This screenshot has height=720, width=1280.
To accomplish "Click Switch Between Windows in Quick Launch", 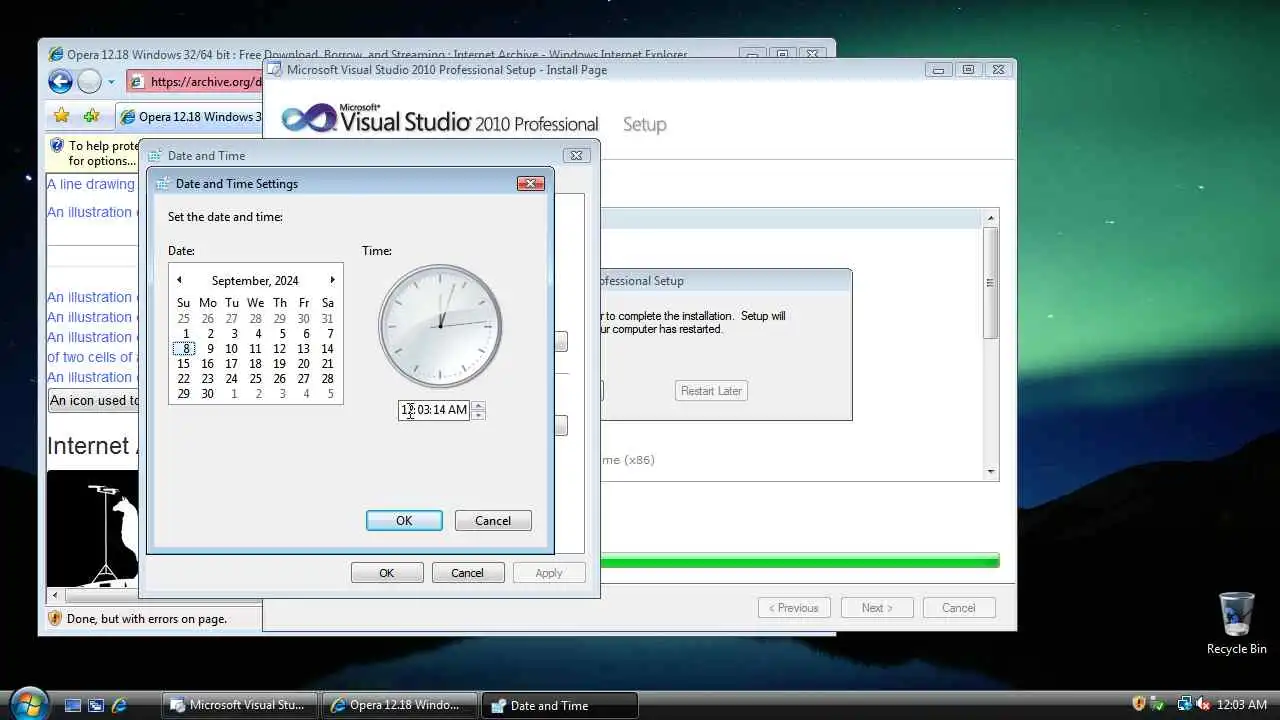I will [96, 705].
